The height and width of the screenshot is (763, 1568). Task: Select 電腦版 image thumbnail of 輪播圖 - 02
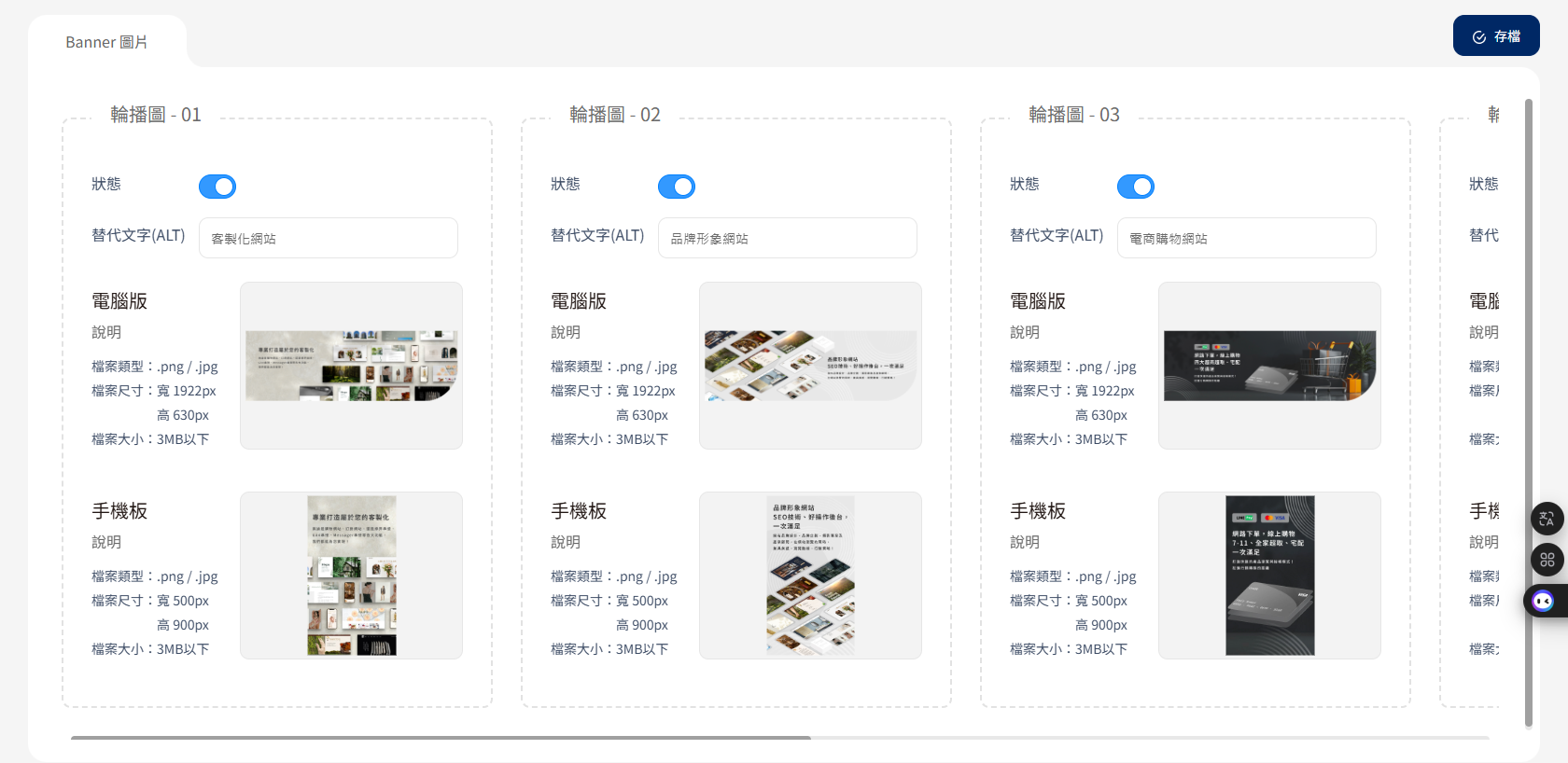(810, 366)
